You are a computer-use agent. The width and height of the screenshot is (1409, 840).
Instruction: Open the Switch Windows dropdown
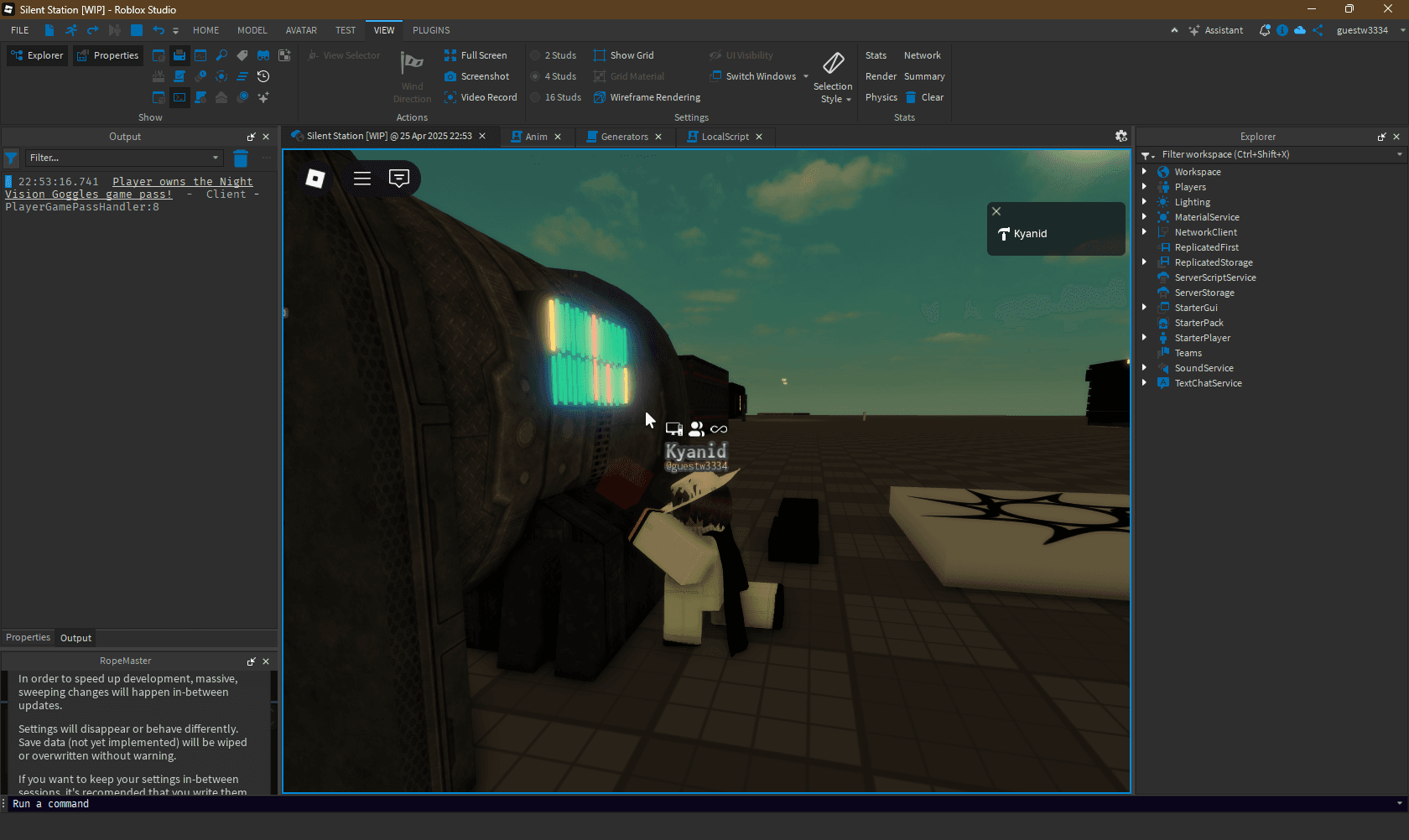(759, 76)
